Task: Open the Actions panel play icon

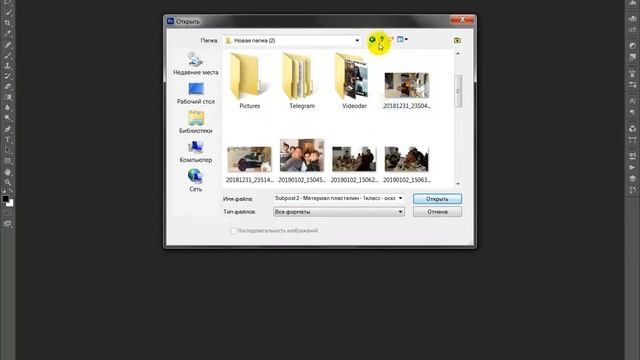Action: coord(632,167)
